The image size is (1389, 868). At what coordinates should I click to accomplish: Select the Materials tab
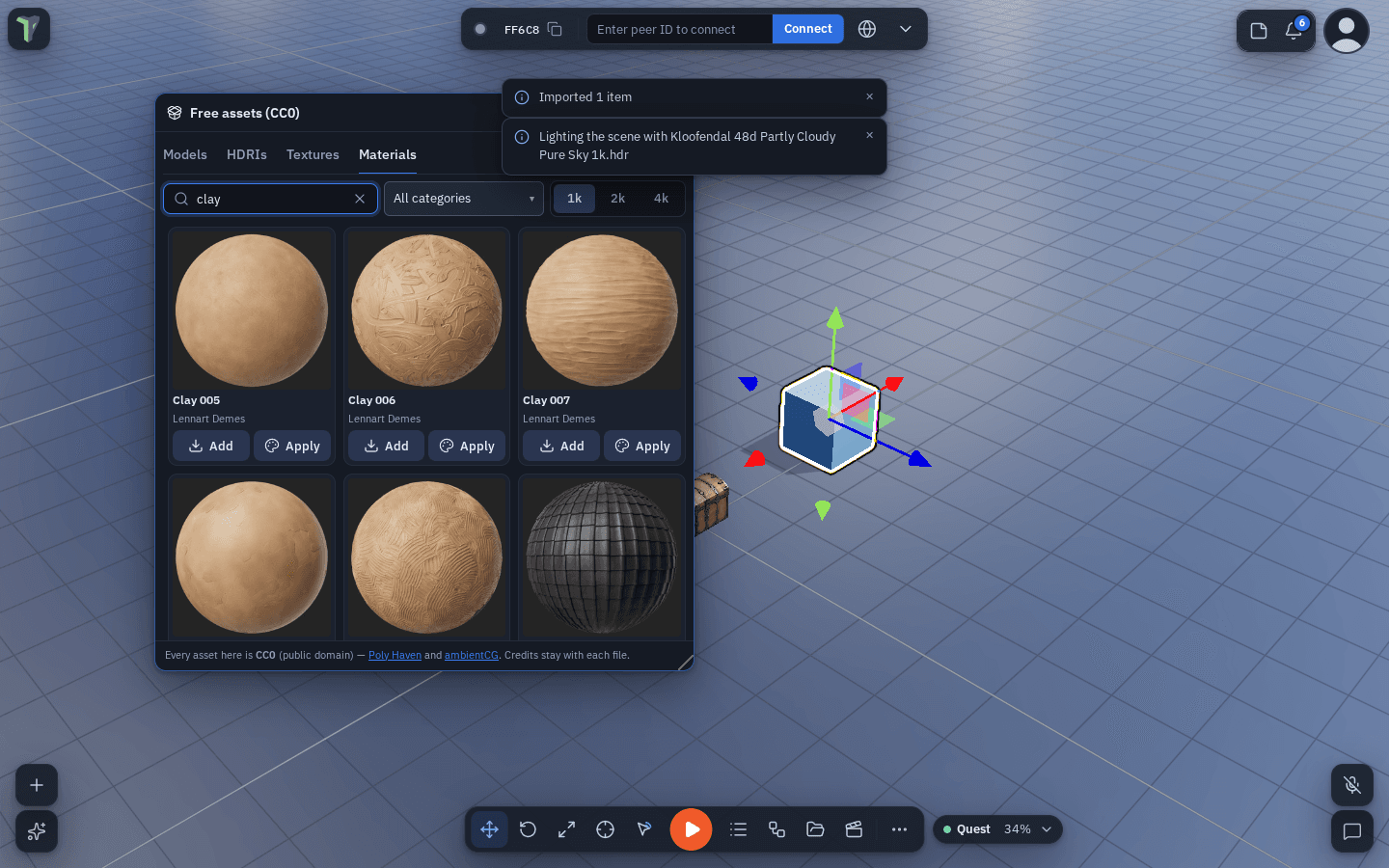(388, 154)
